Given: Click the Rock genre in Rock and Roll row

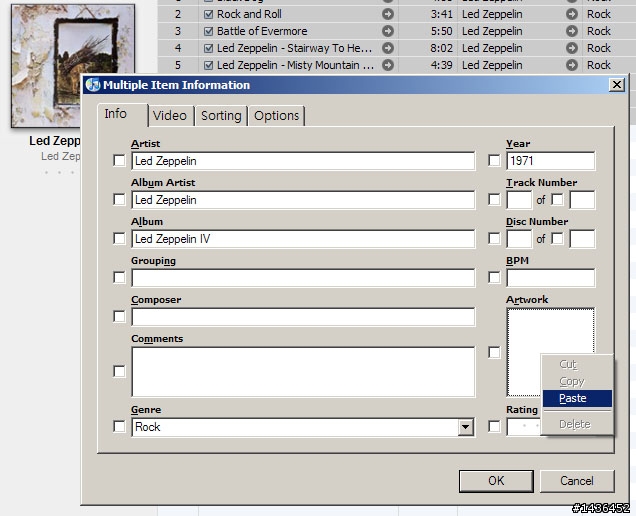Looking at the screenshot, I should (599, 14).
